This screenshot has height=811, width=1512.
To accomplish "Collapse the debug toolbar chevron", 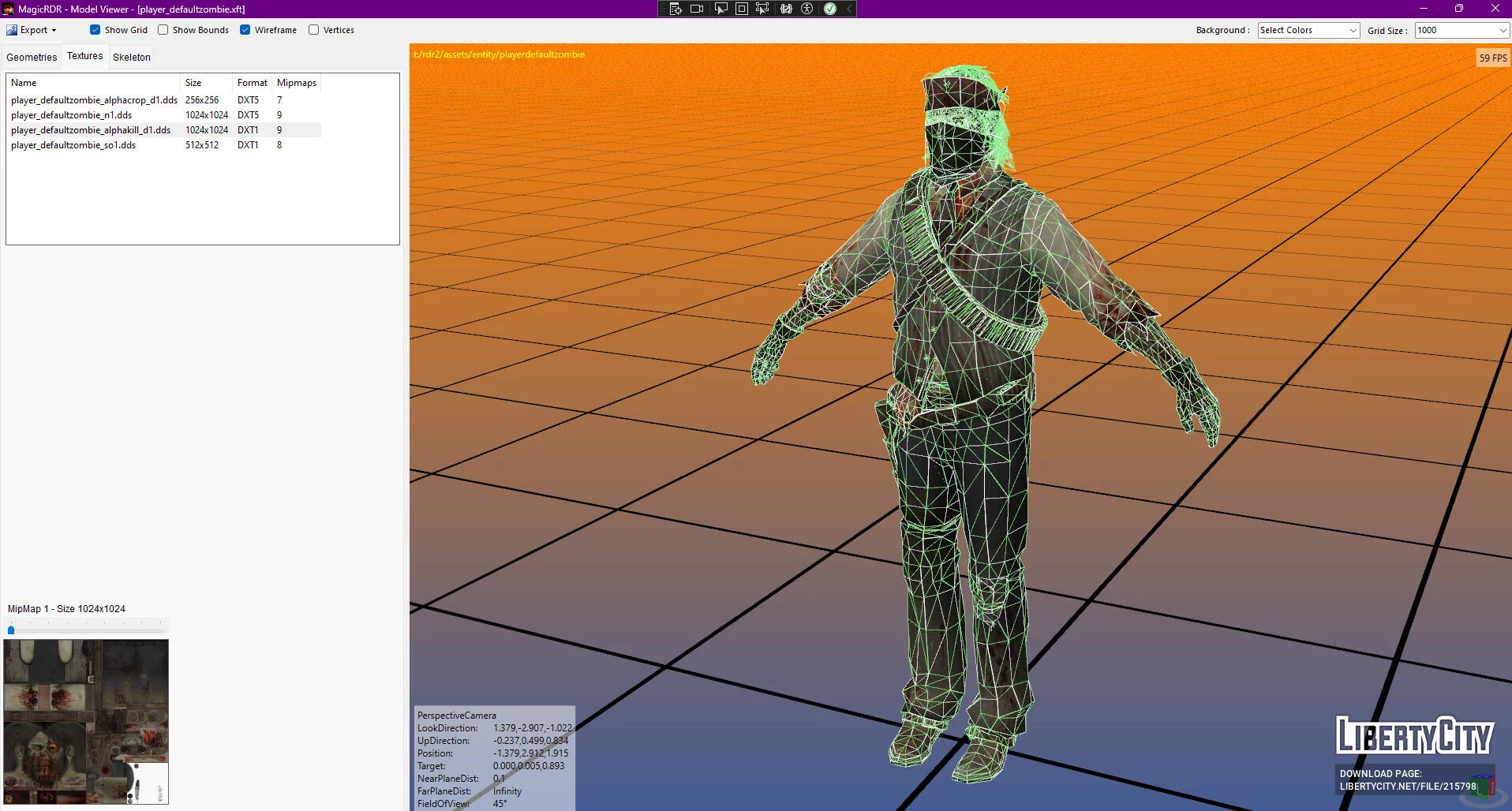I will point(849,9).
